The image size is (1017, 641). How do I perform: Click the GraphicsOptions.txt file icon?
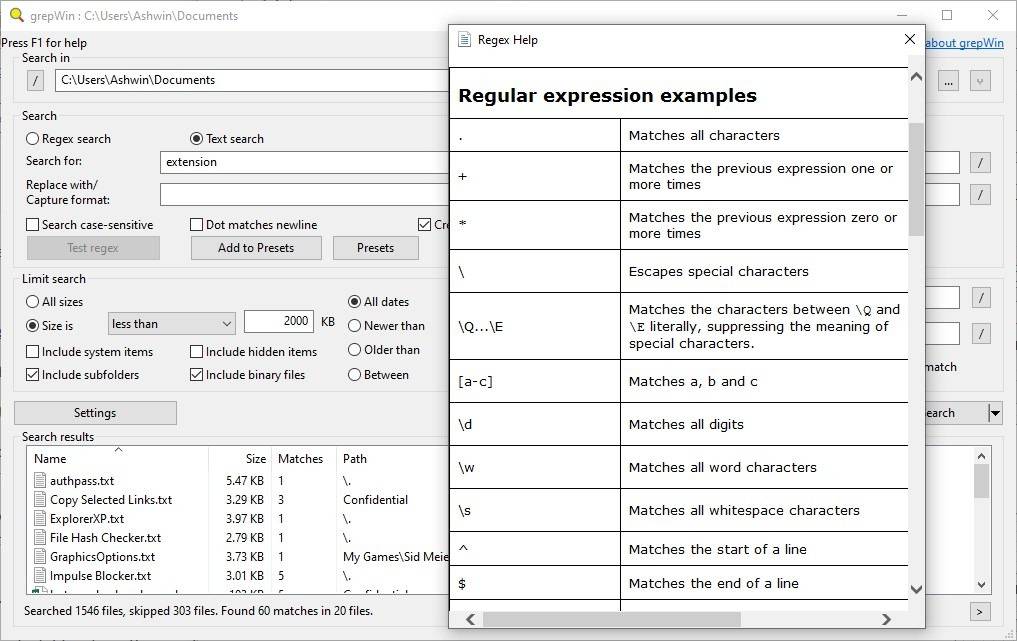40,557
